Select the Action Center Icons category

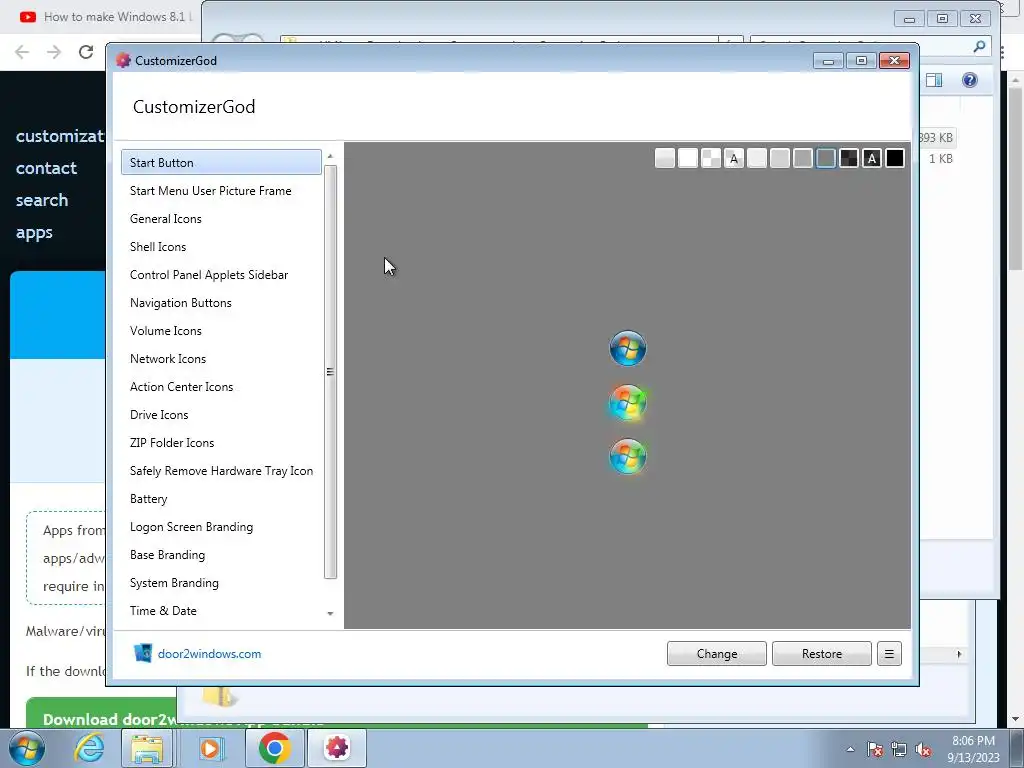(x=221, y=387)
